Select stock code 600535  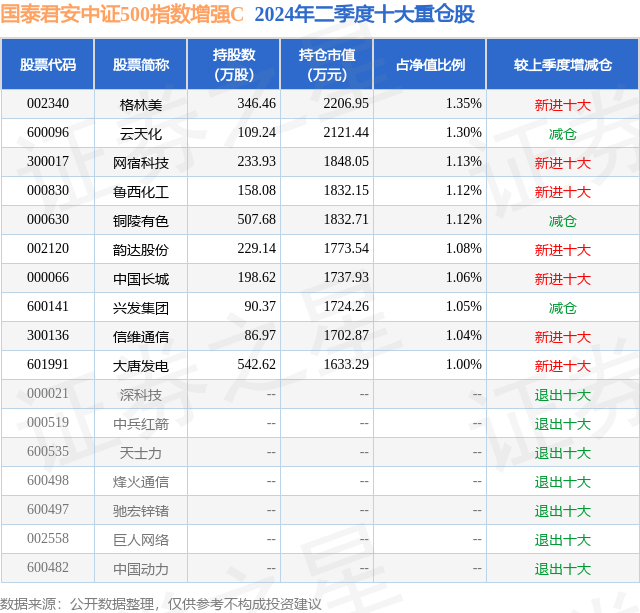[48, 451]
